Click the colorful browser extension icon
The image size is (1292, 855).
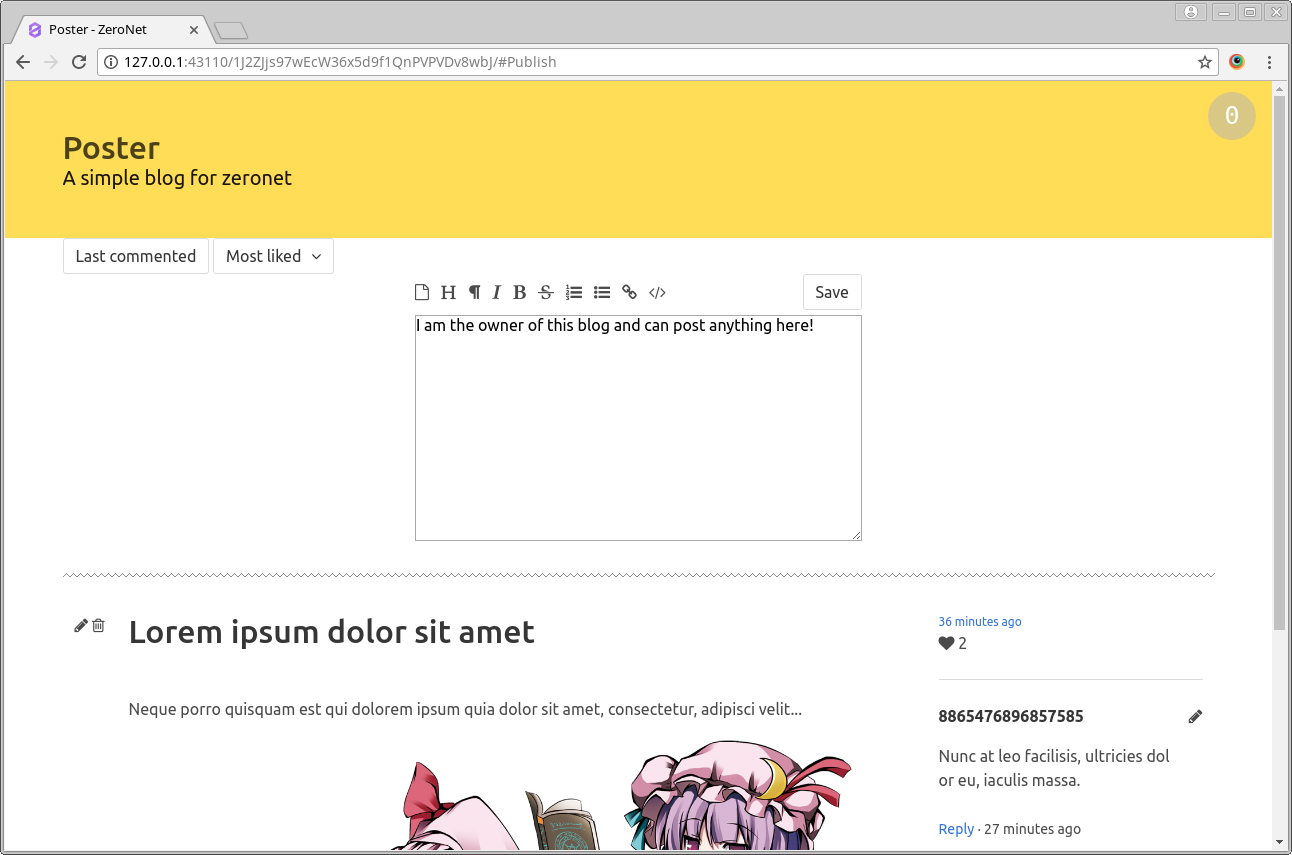1237,62
